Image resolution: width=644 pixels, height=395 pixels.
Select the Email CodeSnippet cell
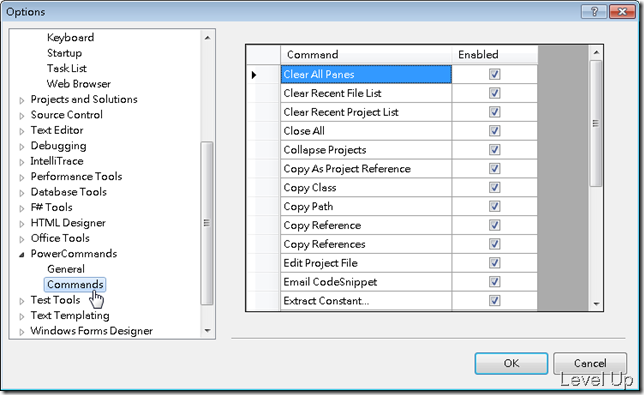(x=366, y=282)
